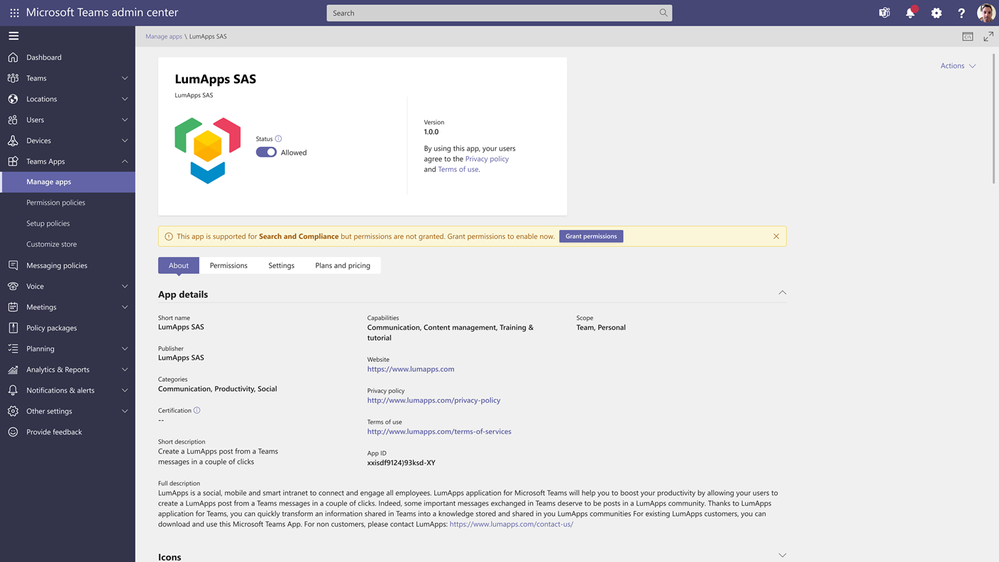
Task: Click the Planning list icon
Action: coord(13,349)
